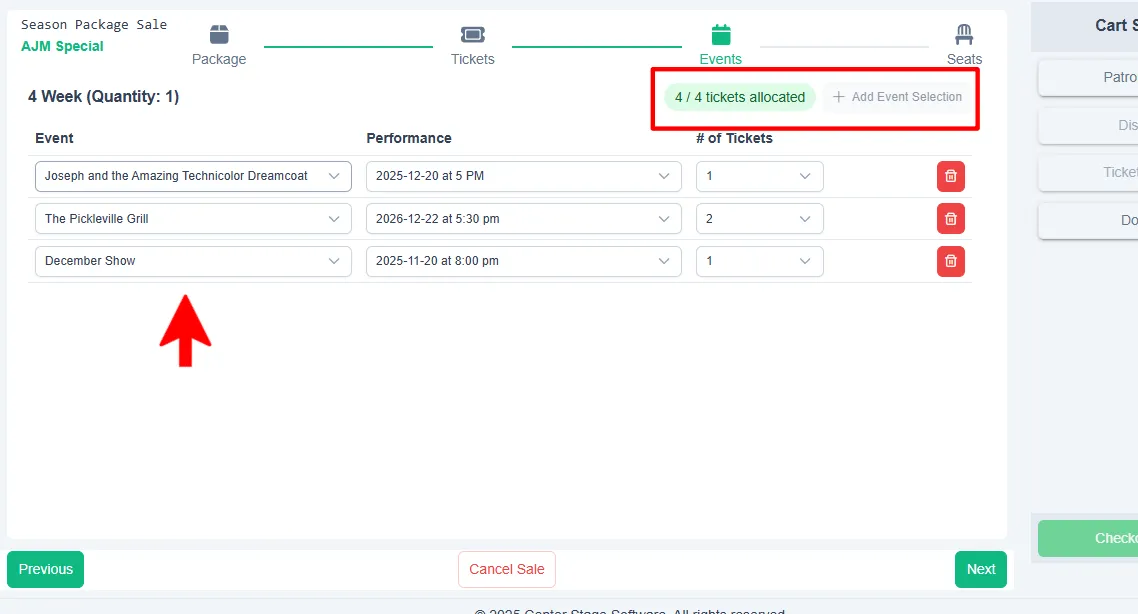The height and width of the screenshot is (614, 1138).
Task: Change ticket count for December Show
Action: 759,261
